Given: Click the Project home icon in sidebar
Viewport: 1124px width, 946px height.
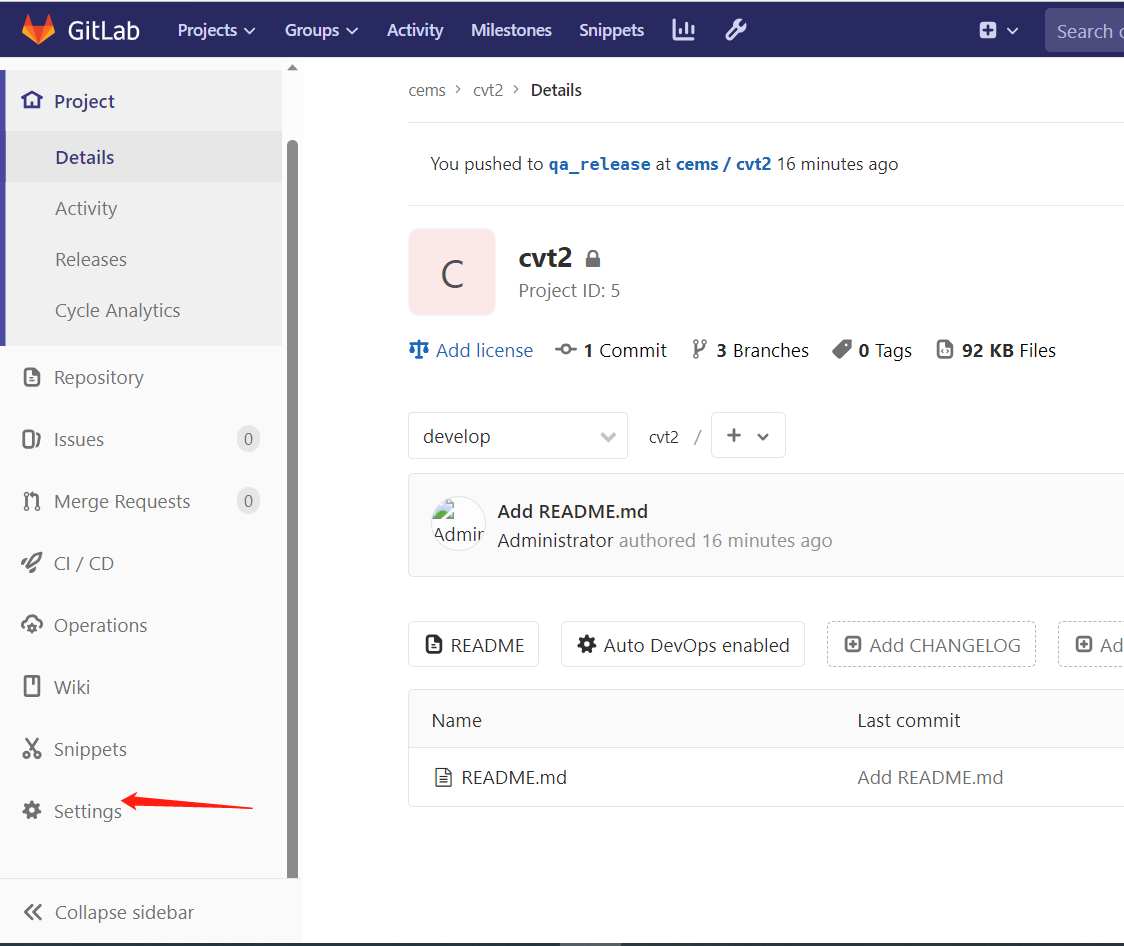Looking at the screenshot, I should pos(32,100).
